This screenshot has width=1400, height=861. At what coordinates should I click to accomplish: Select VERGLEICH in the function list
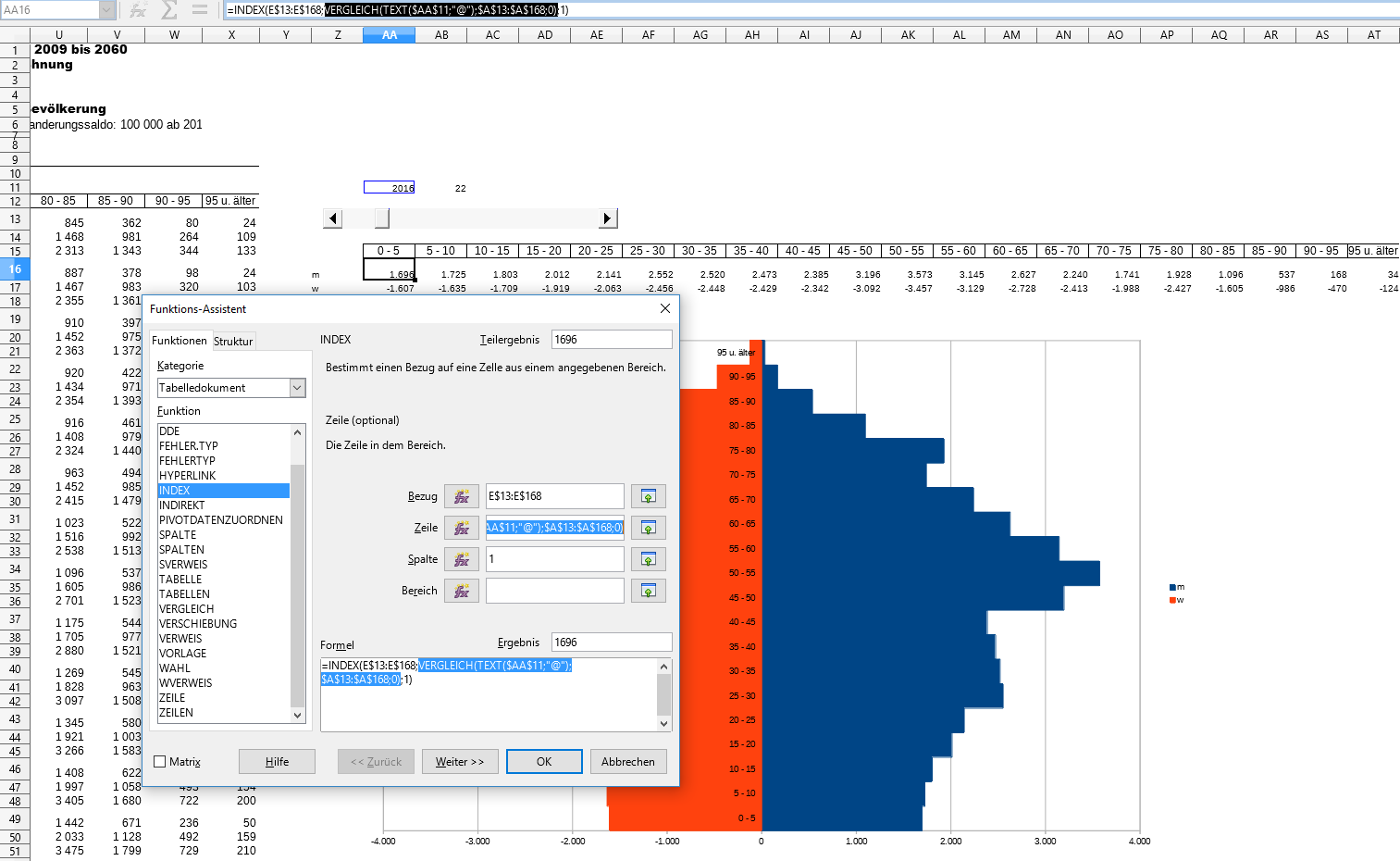pos(187,609)
